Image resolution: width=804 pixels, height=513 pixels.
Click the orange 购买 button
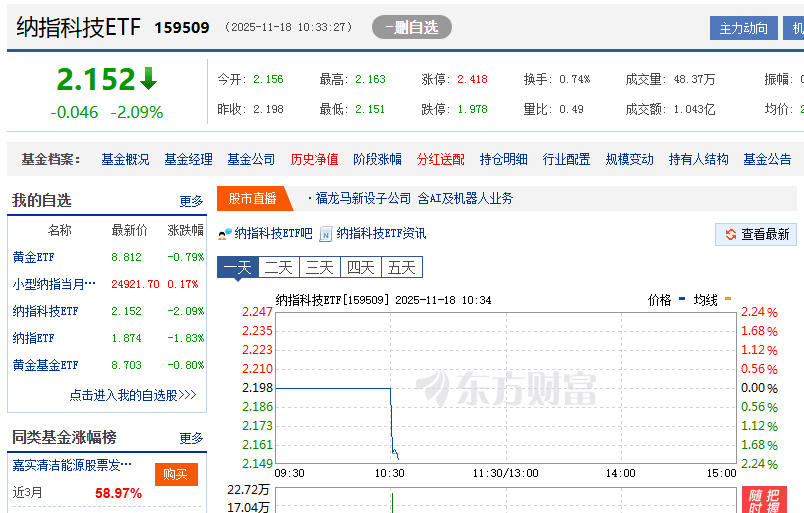coord(176,475)
